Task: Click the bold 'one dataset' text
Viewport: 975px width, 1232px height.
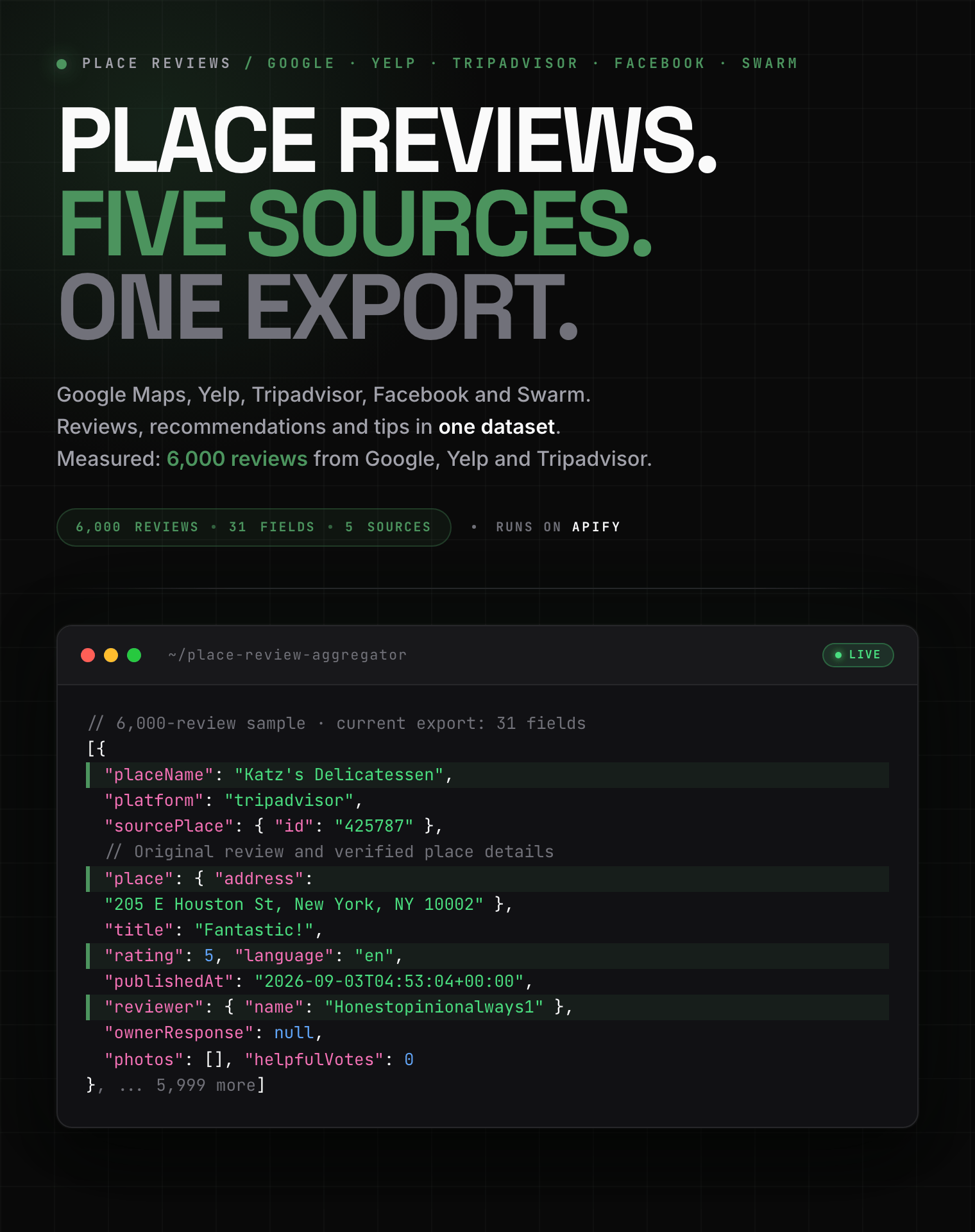Action: click(x=496, y=427)
